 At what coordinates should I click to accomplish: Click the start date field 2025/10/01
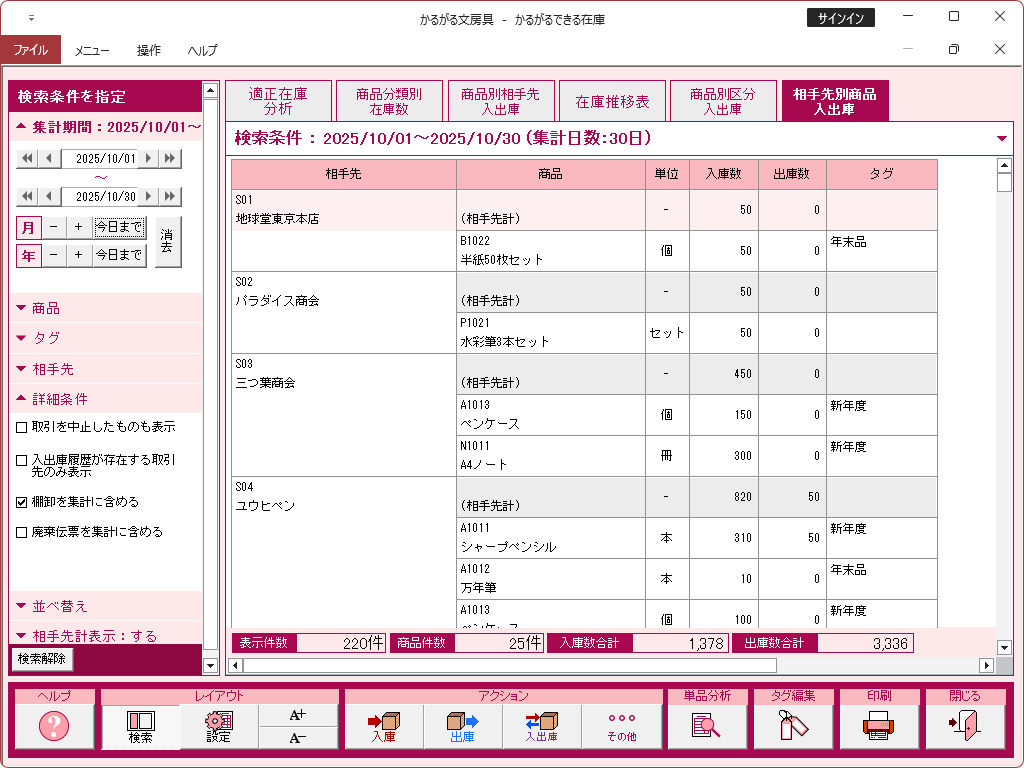click(106, 158)
